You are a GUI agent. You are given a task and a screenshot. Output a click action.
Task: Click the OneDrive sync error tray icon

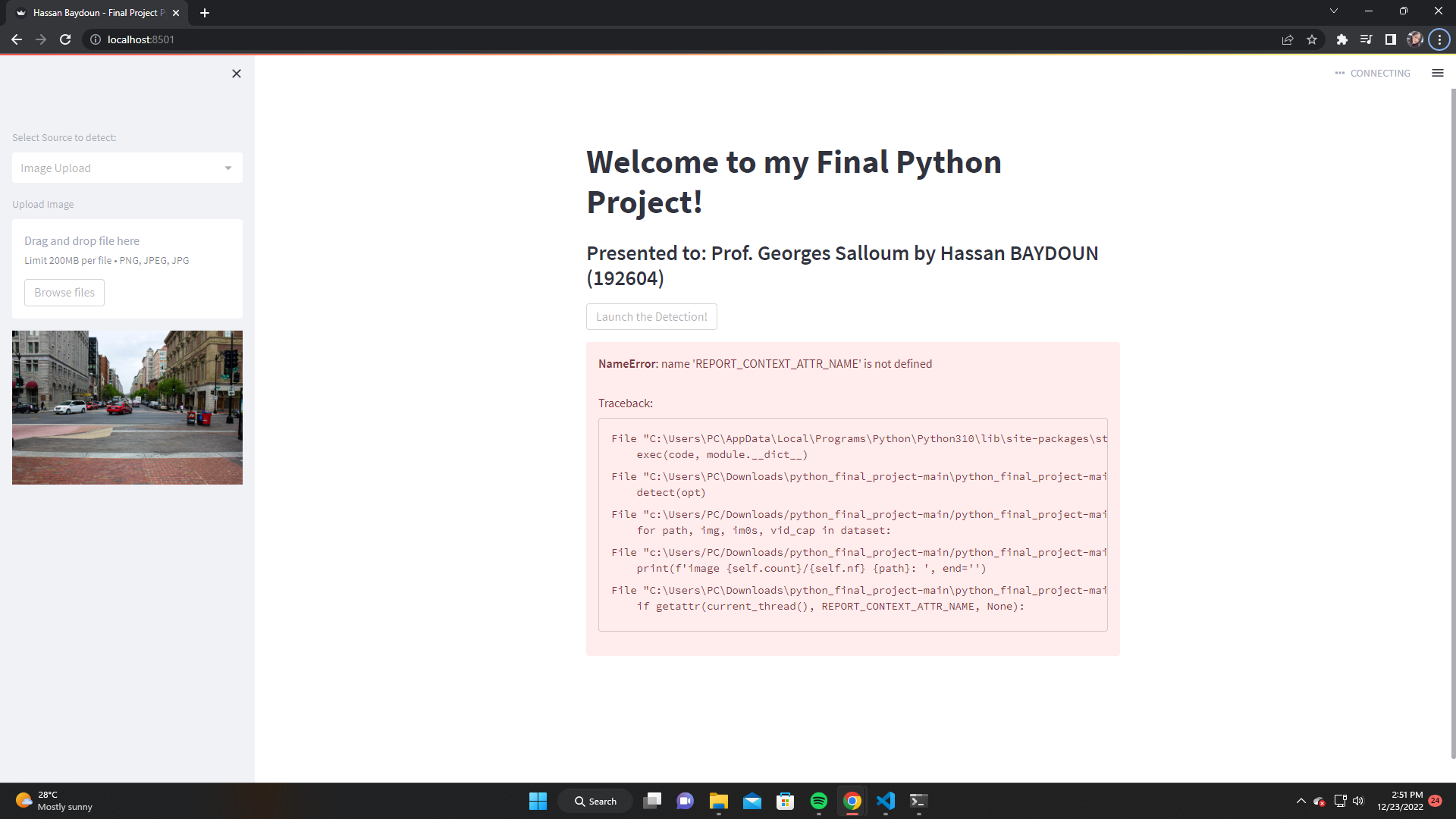tap(1319, 801)
